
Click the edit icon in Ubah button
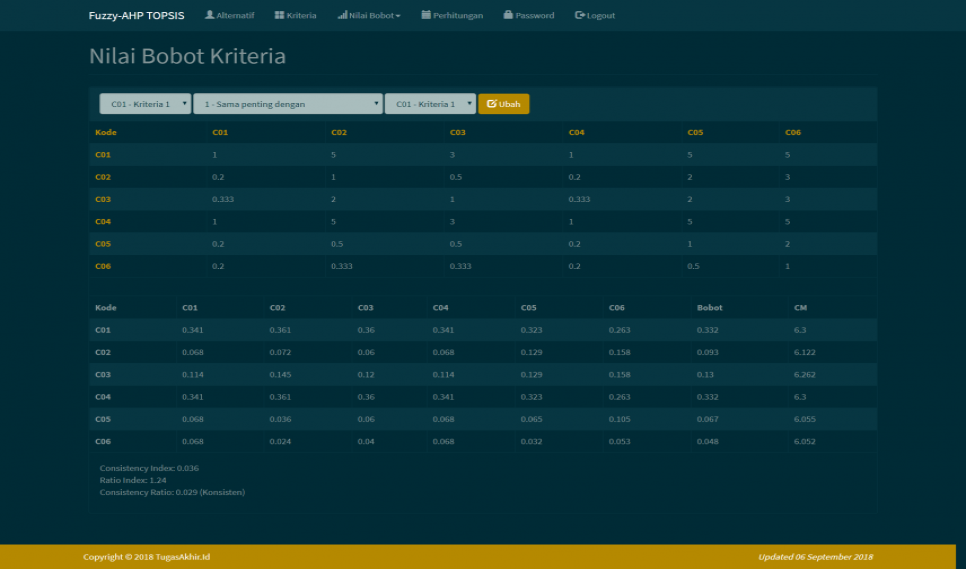click(x=492, y=103)
